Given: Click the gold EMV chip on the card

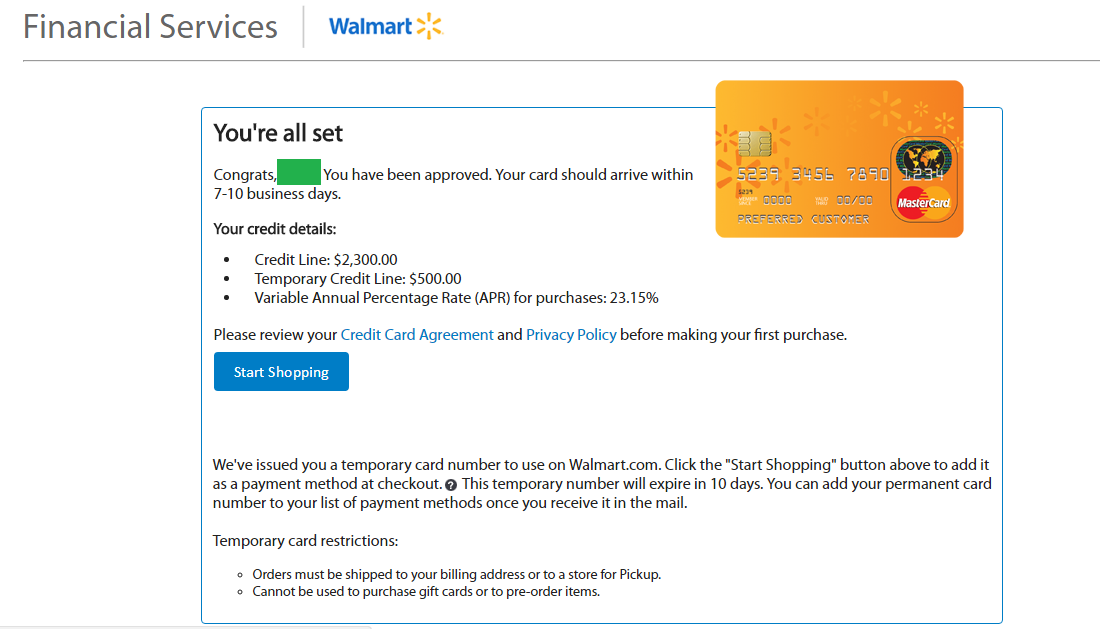Looking at the screenshot, I should coord(754,144).
